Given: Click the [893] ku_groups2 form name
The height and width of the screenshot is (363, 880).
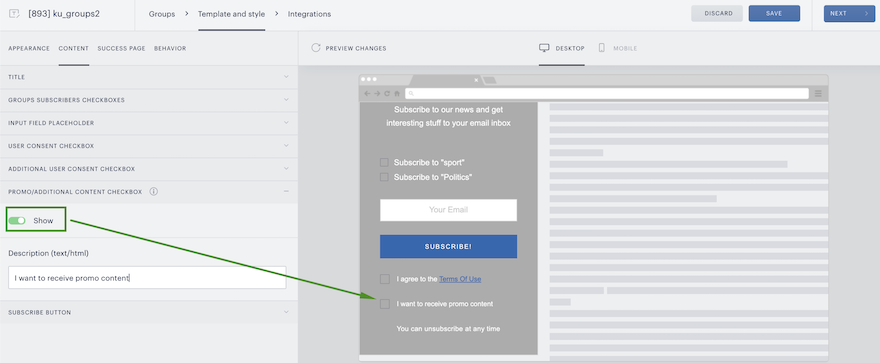Looking at the screenshot, I should coord(64,14).
